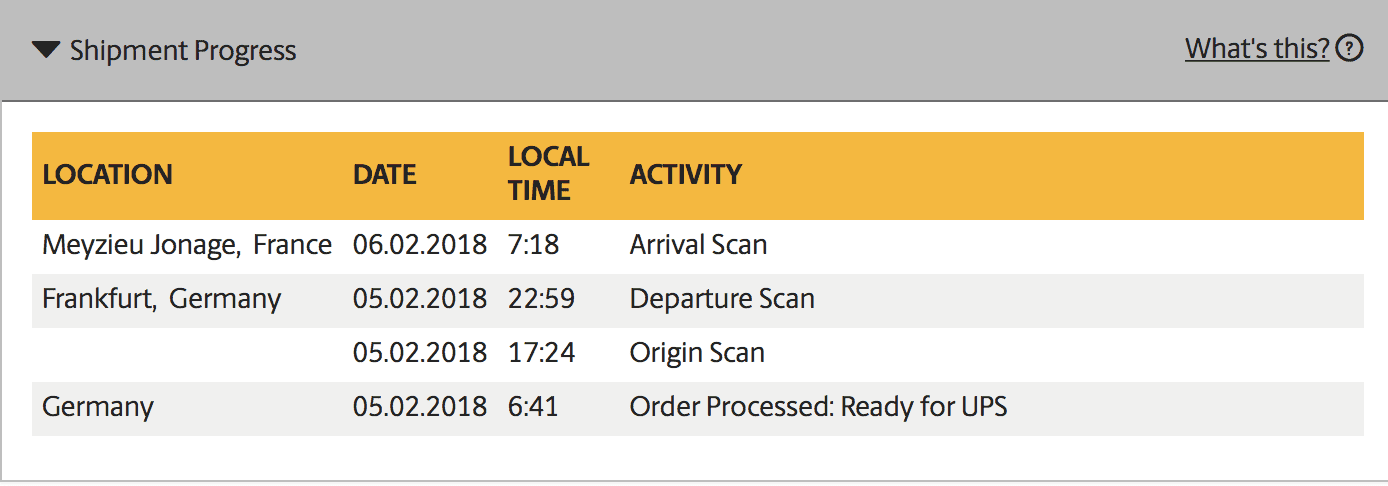
Task: Click the Shipment Progress heading text
Action: [183, 50]
